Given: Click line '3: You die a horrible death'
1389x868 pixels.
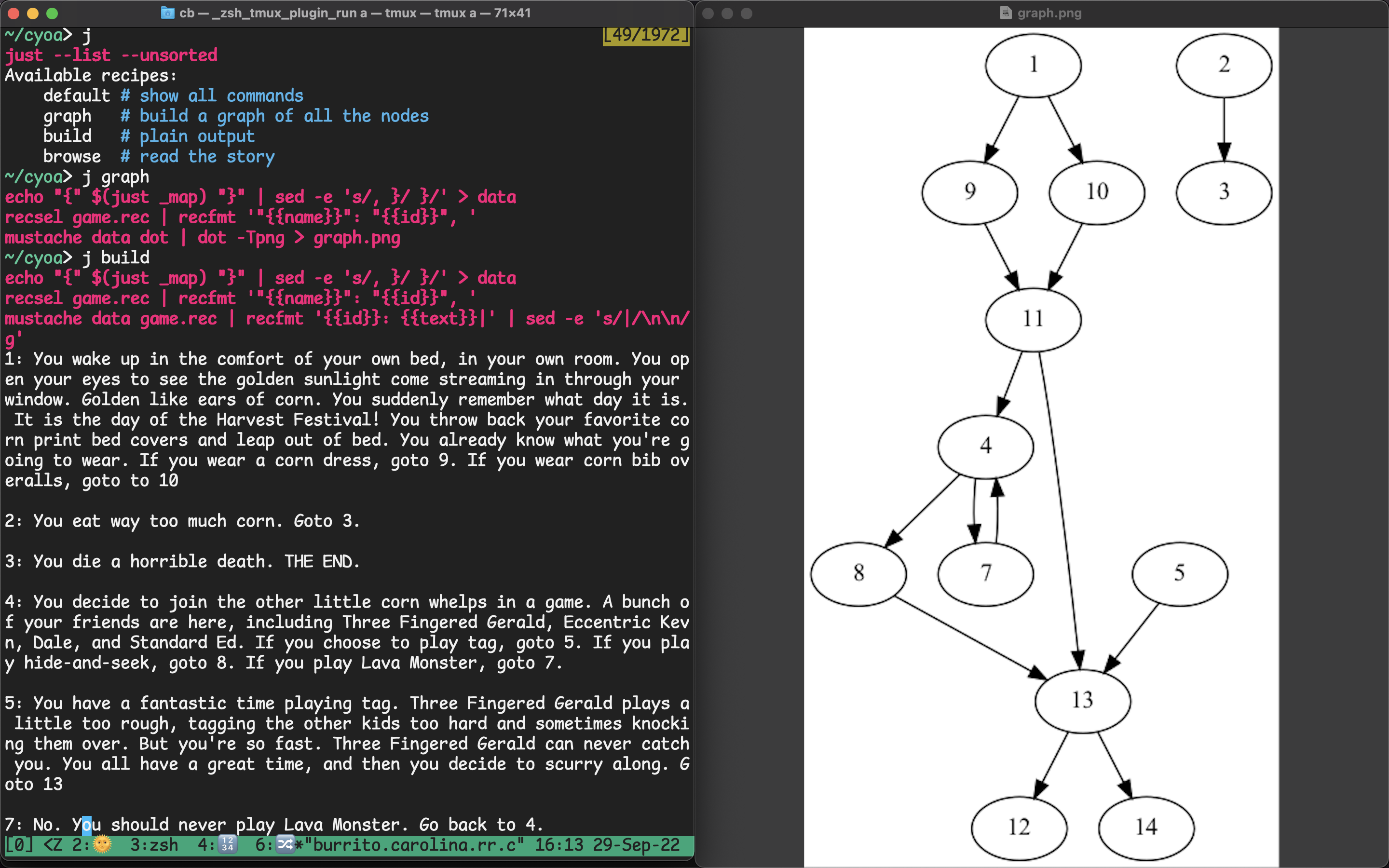Looking at the screenshot, I should (182, 561).
